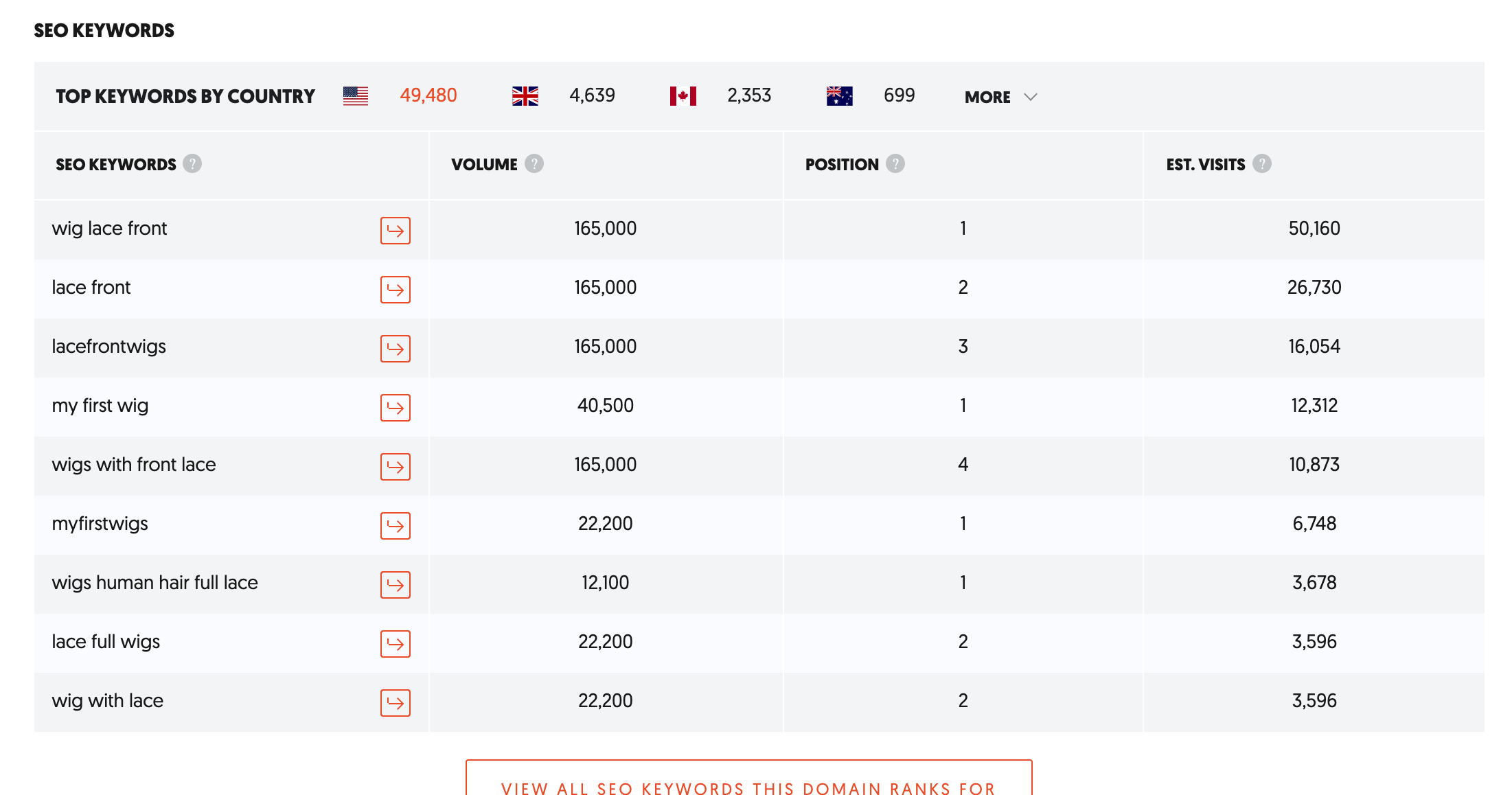Viewport: 1512px width, 795px height.
Task: Click the 'my first wig' keyword text
Action: (x=100, y=406)
